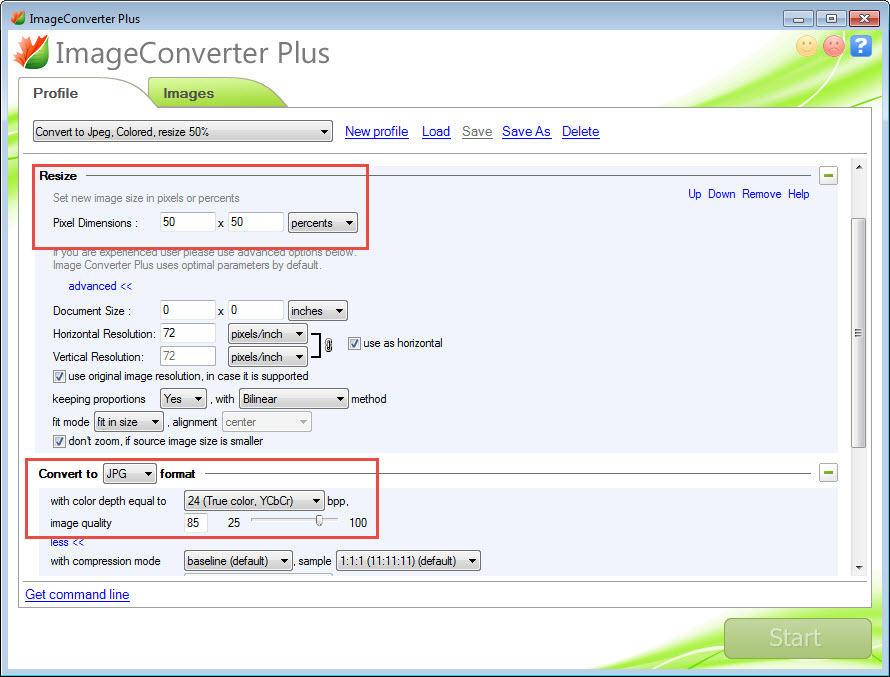The height and width of the screenshot is (677, 890).
Task: Click the 'Delete' profile link
Action: click(581, 132)
